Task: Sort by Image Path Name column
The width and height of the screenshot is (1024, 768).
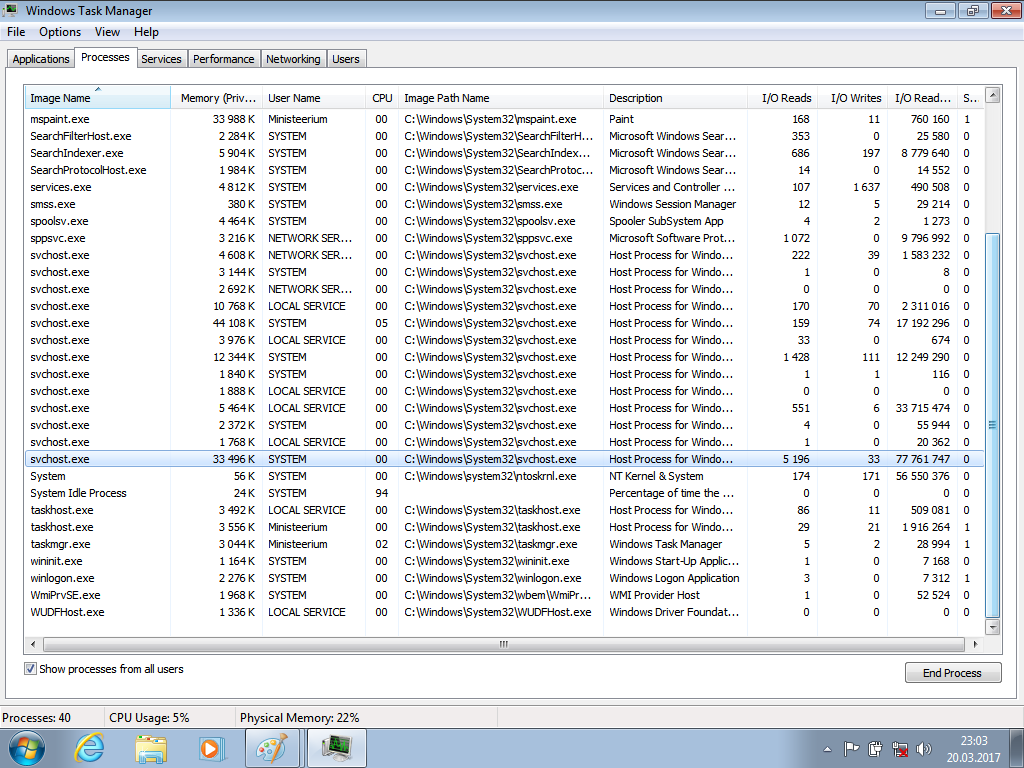Action: click(501, 98)
